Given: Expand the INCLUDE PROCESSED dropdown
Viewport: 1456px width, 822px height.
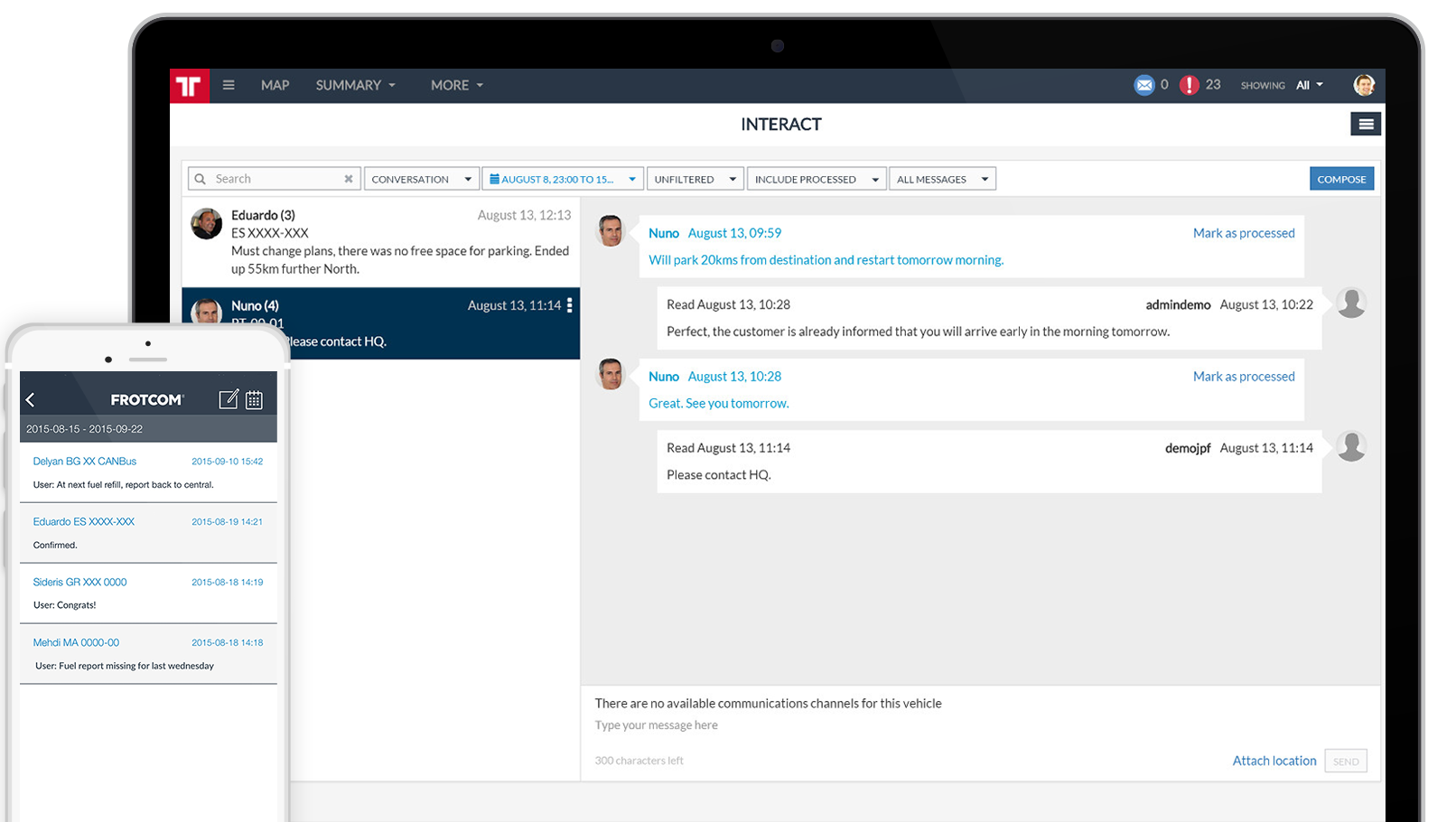Looking at the screenshot, I should click(817, 179).
